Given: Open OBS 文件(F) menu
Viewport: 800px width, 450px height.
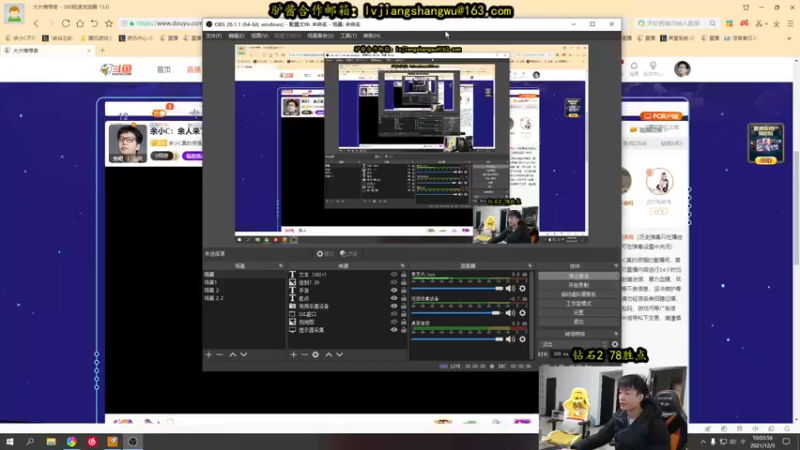Looking at the screenshot, I should point(214,36).
